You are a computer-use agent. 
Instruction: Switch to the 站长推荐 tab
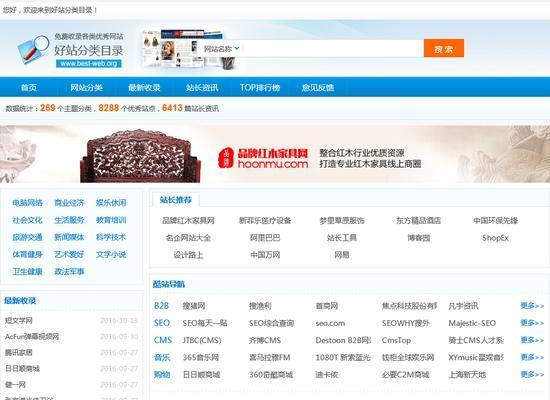point(176,200)
